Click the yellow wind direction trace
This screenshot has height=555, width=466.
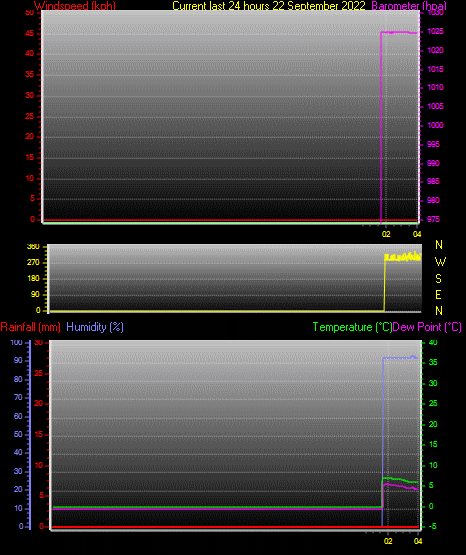(403, 257)
